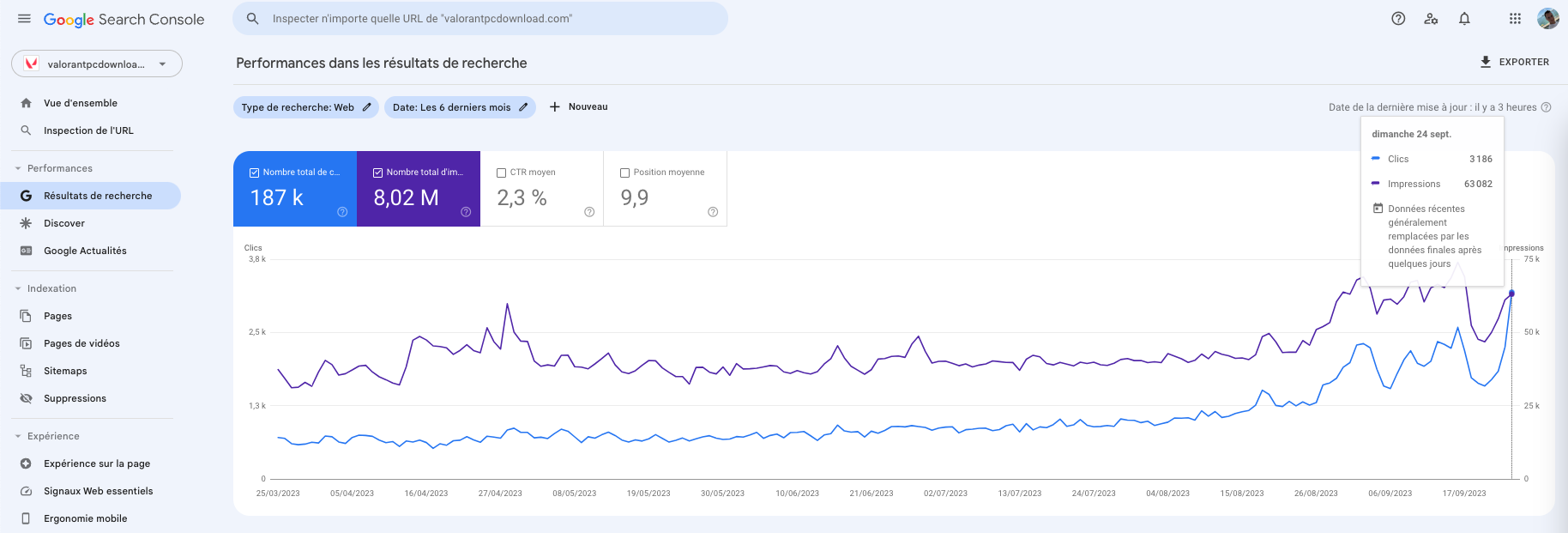
Task: Show notifications via the bell icon
Action: click(x=1464, y=19)
